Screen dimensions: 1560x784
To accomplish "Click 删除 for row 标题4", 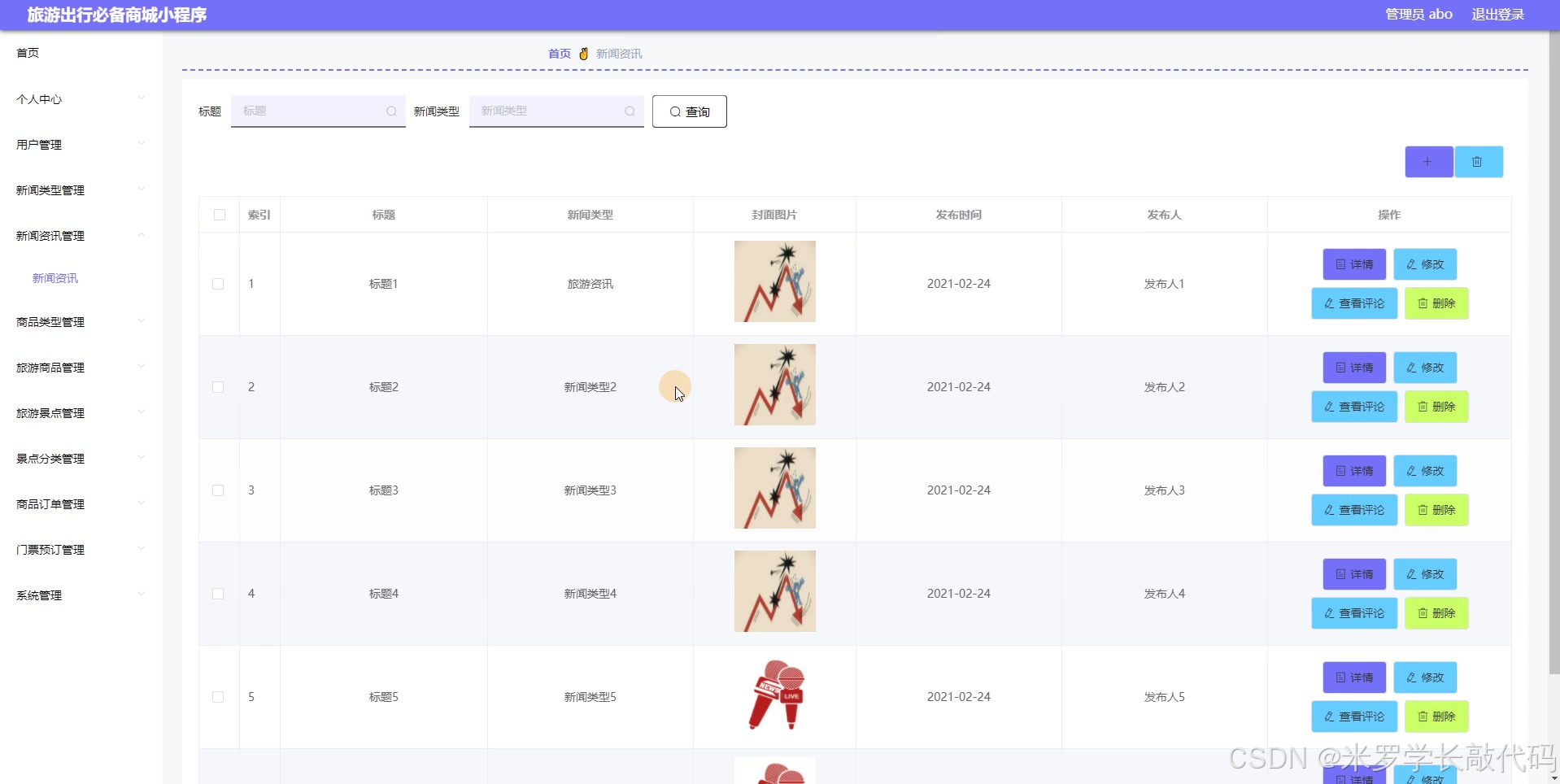I will [x=1436, y=613].
